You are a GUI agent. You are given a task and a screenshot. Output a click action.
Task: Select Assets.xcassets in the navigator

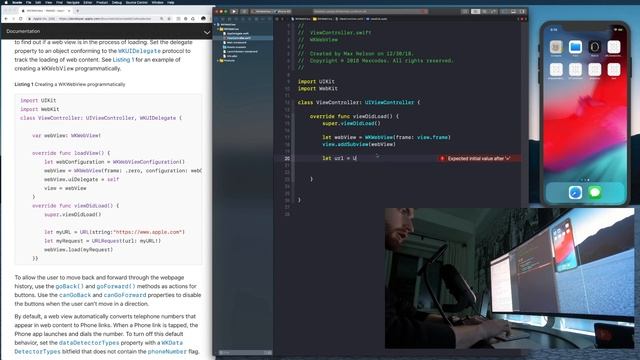pyautogui.click(x=236, y=47)
